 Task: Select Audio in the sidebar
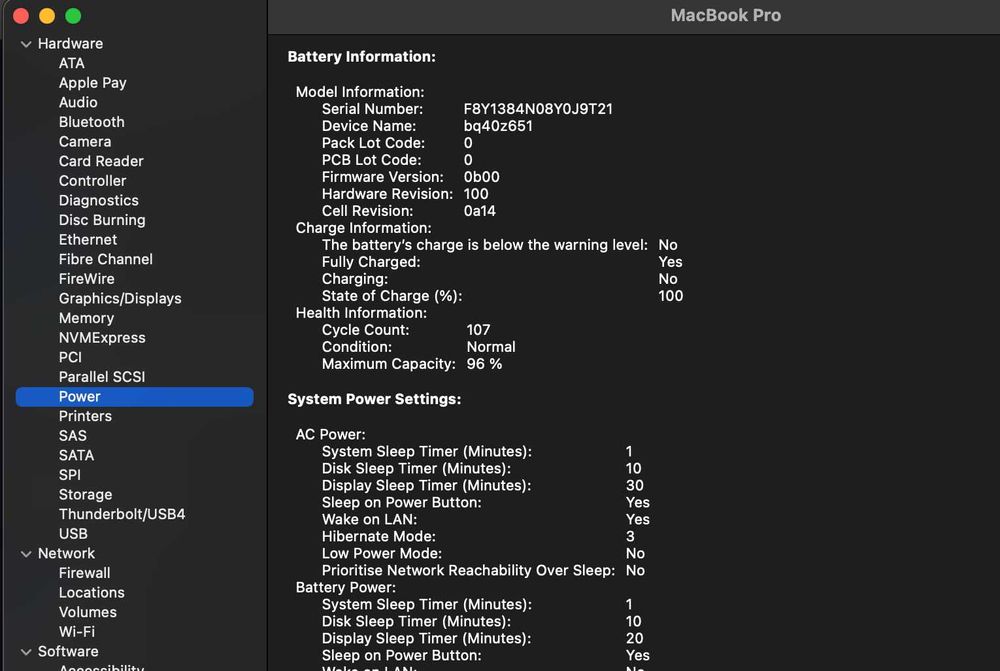pyautogui.click(x=78, y=102)
